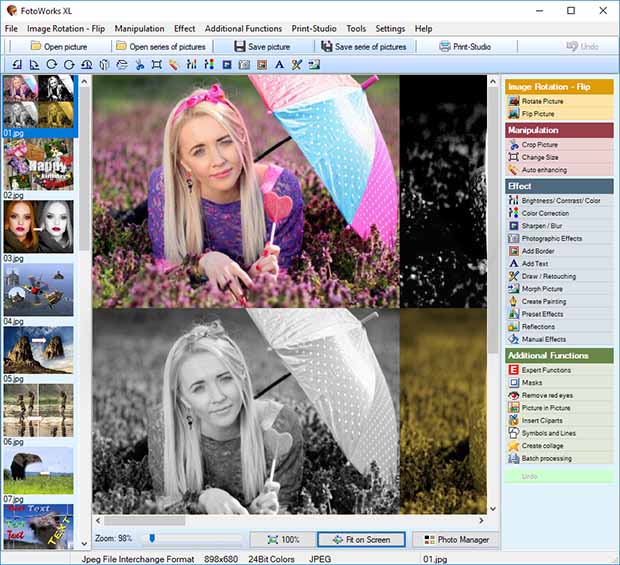Click the Save picture toolbar button
Image resolution: width=620 pixels, height=565 pixels.
[x=263, y=47]
